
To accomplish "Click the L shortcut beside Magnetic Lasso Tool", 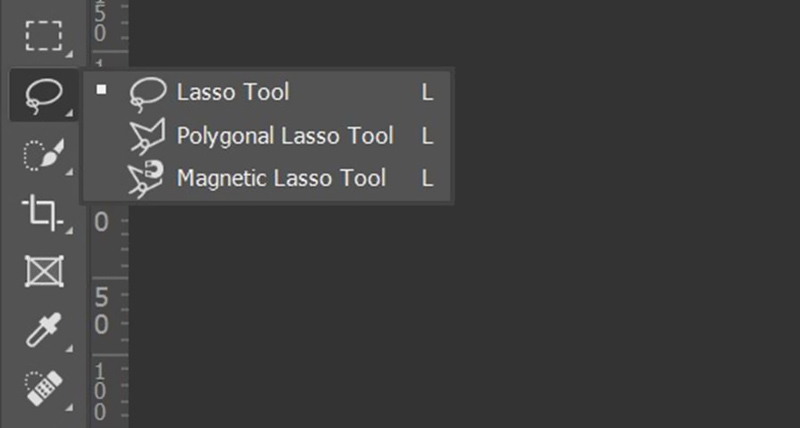I will (427, 179).
